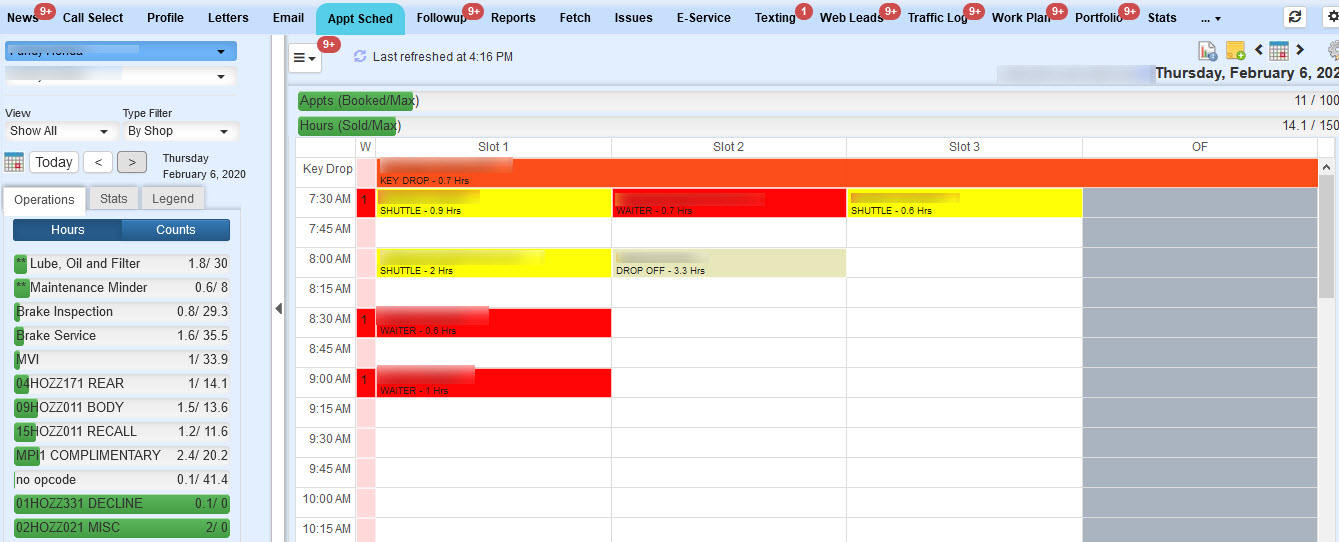The image size is (1339, 542).
Task: Select the orange Key Drop appointment bar
Action: (847, 173)
